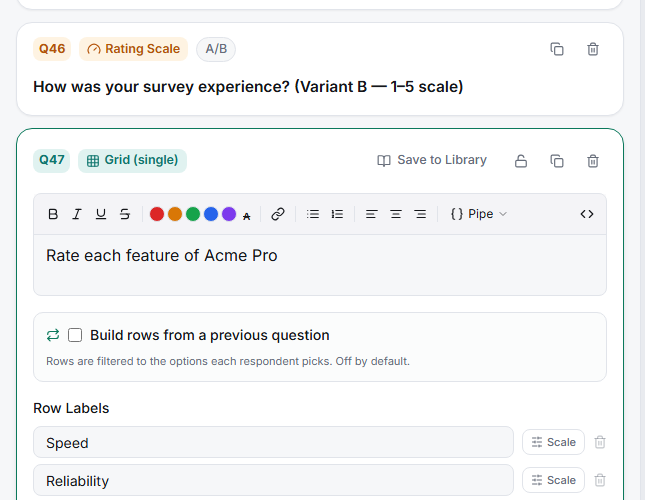The height and width of the screenshot is (500, 645).
Task: Center align the question text
Action: point(396,214)
